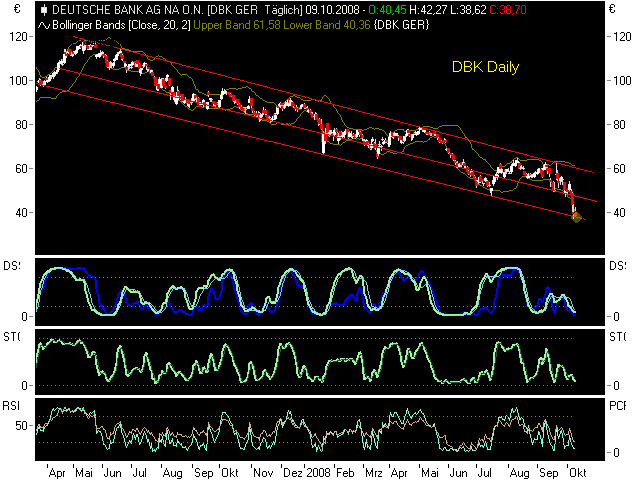The image size is (640, 480).
Task: Select the orange diamond last-price marker
Action: [x=576, y=218]
